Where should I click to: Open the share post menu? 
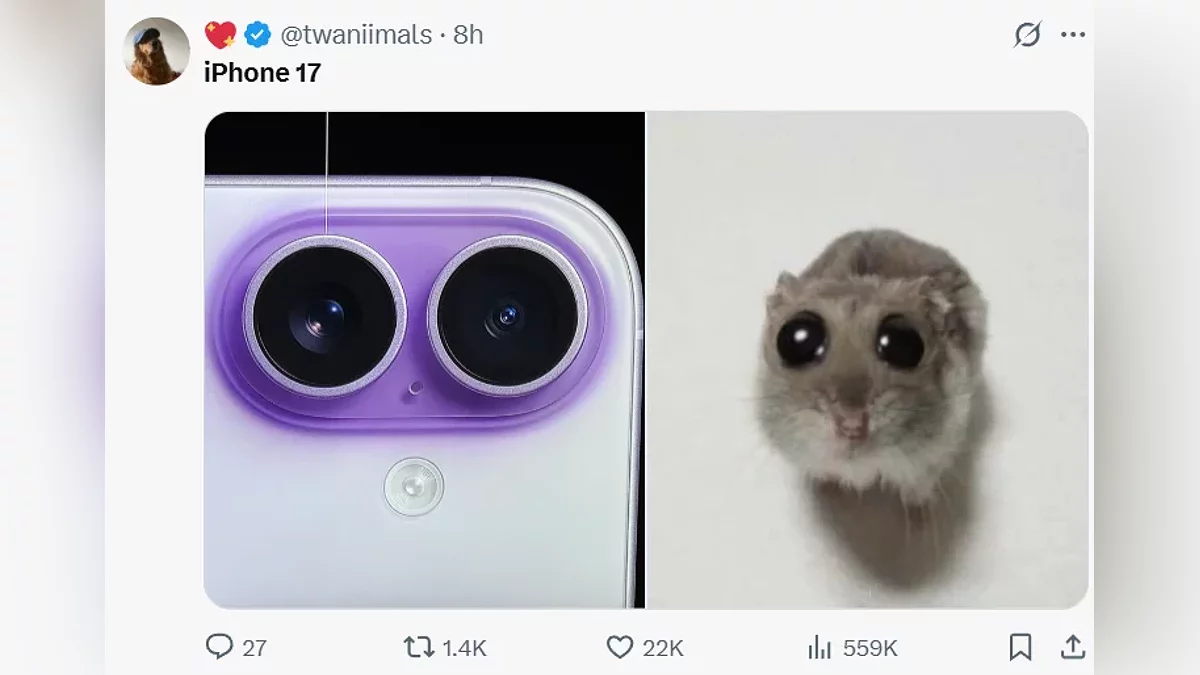click(x=1073, y=647)
